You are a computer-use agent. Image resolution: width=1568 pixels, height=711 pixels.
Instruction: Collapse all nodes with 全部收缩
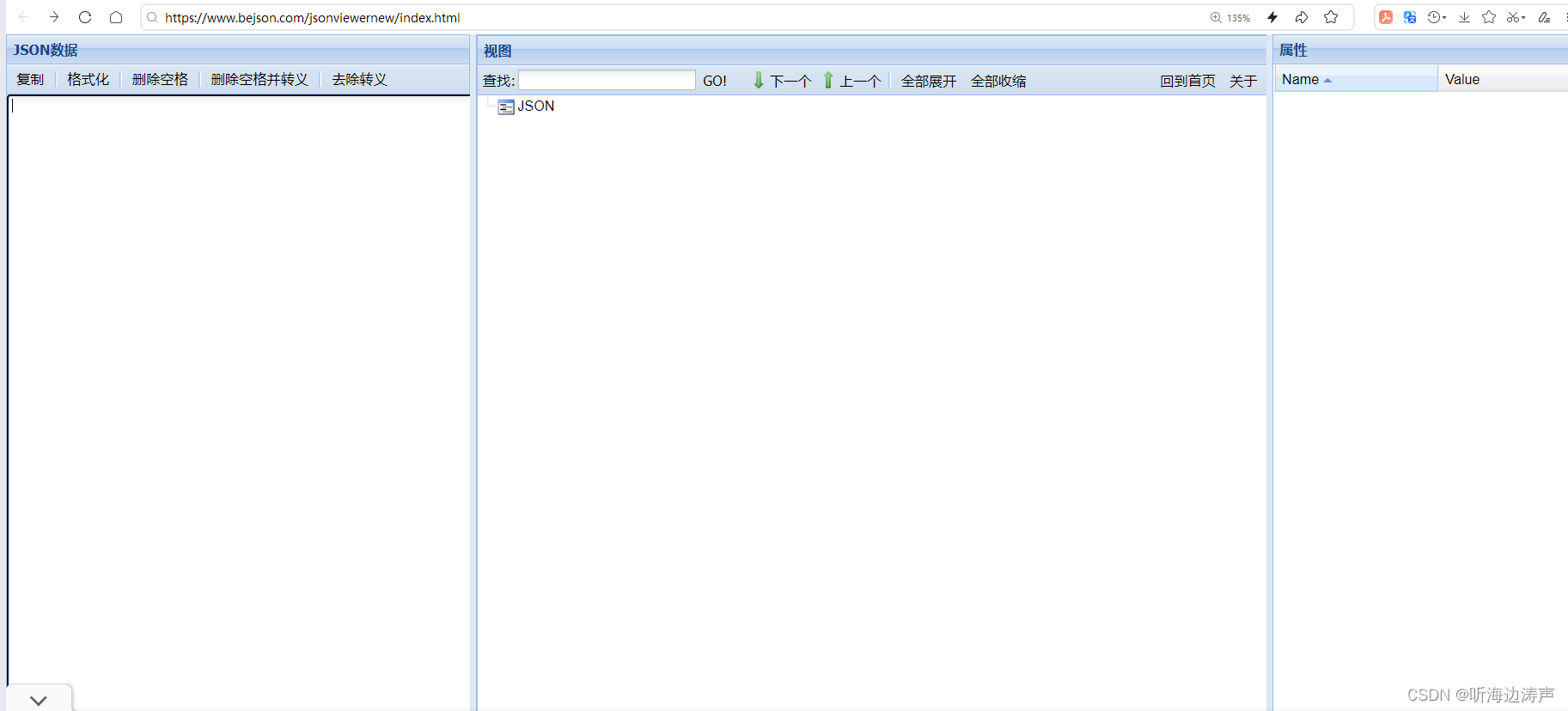click(x=998, y=81)
